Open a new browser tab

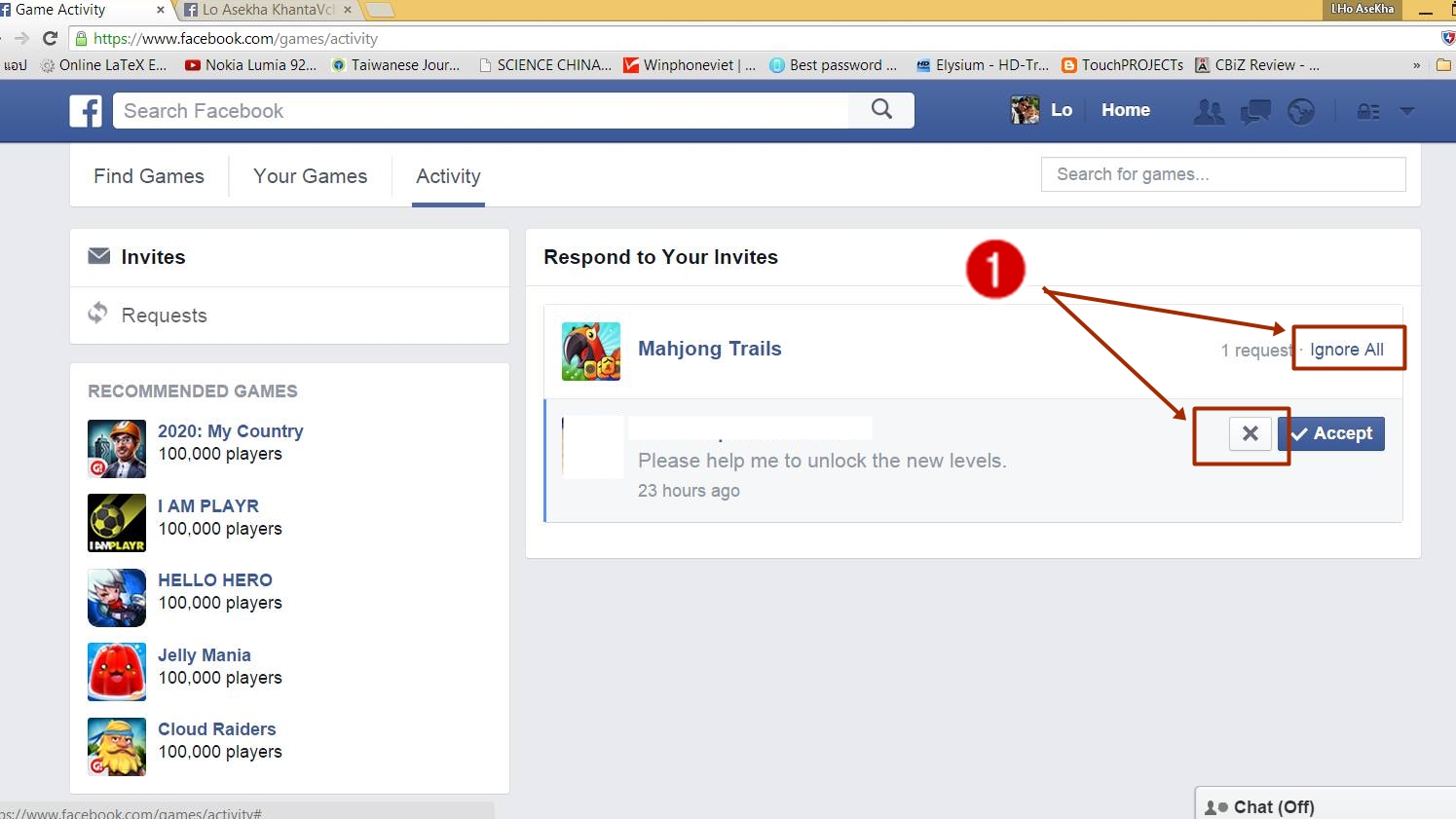pos(380,10)
